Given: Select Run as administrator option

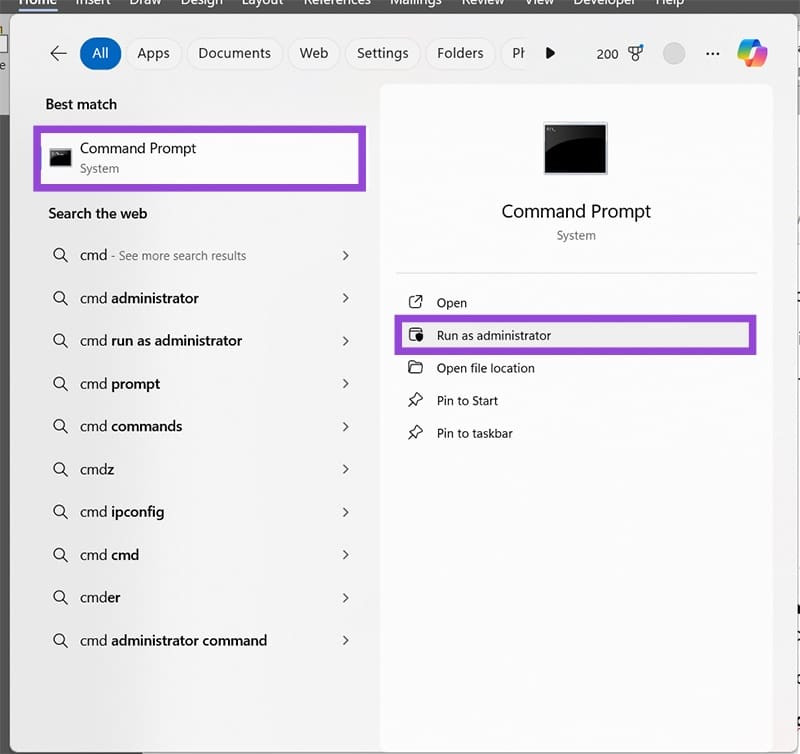Looking at the screenshot, I should (x=494, y=336).
